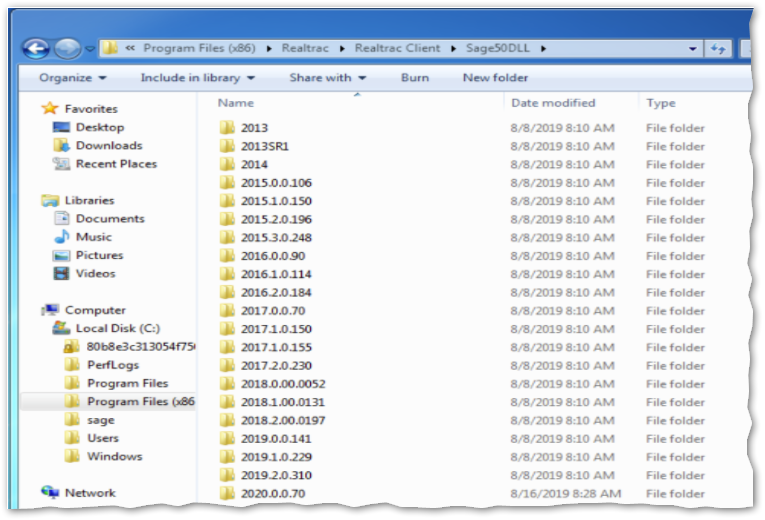Click the Network icon in navigation pane
Screen dimensions: 765x520
50,492
